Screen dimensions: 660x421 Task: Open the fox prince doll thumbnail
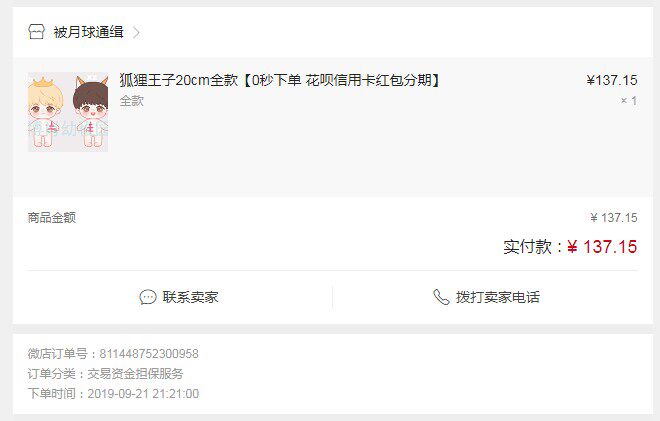(68, 112)
